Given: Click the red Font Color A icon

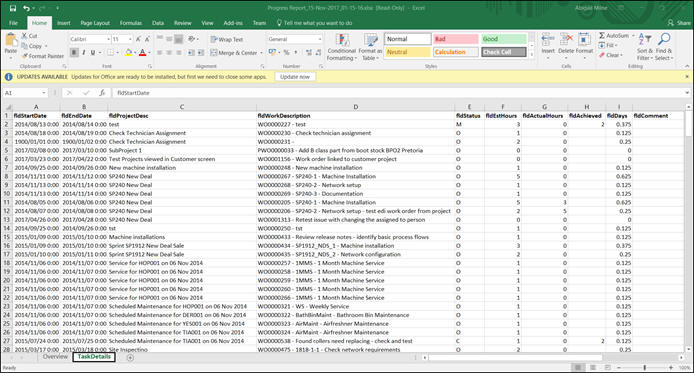Looking at the screenshot, I should pyautogui.click(x=142, y=53).
